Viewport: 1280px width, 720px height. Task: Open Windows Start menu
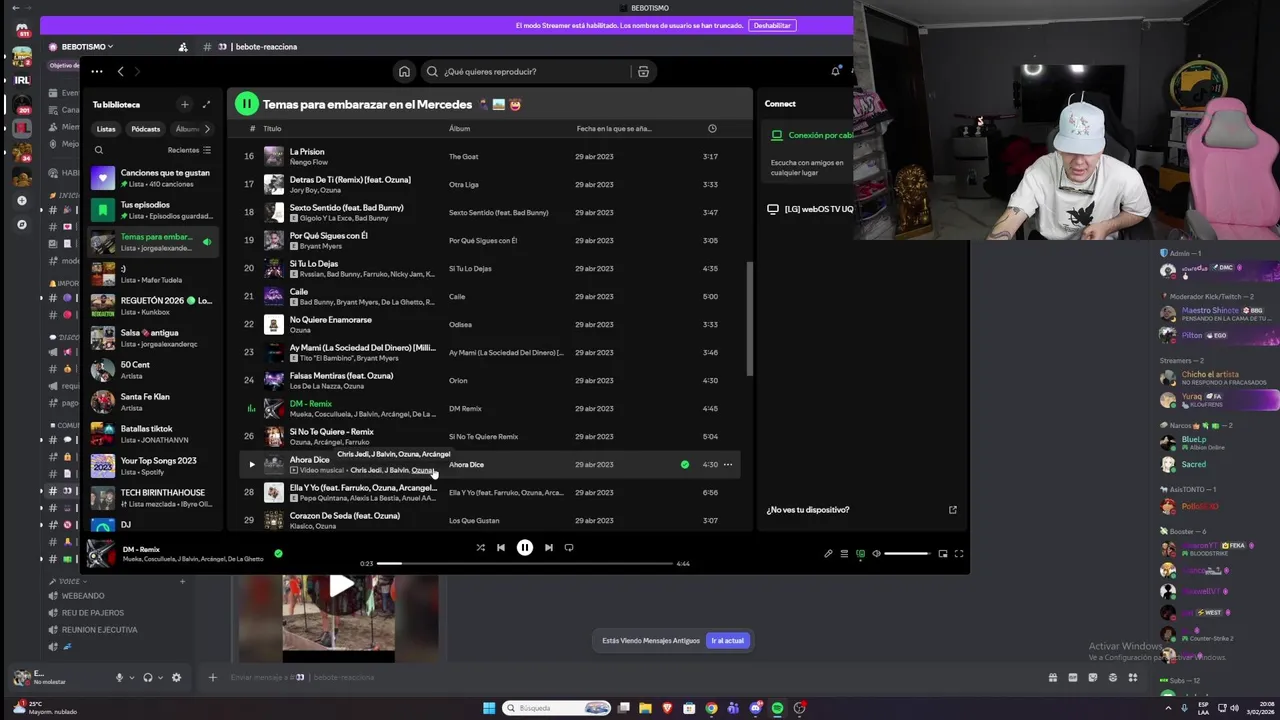click(x=489, y=708)
